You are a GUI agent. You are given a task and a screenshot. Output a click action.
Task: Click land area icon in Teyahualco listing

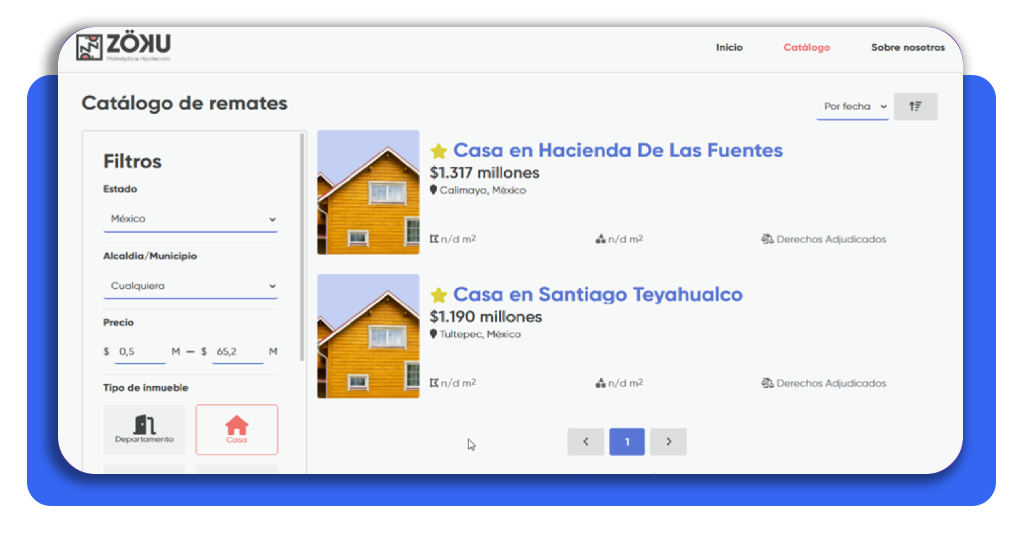(434, 383)
